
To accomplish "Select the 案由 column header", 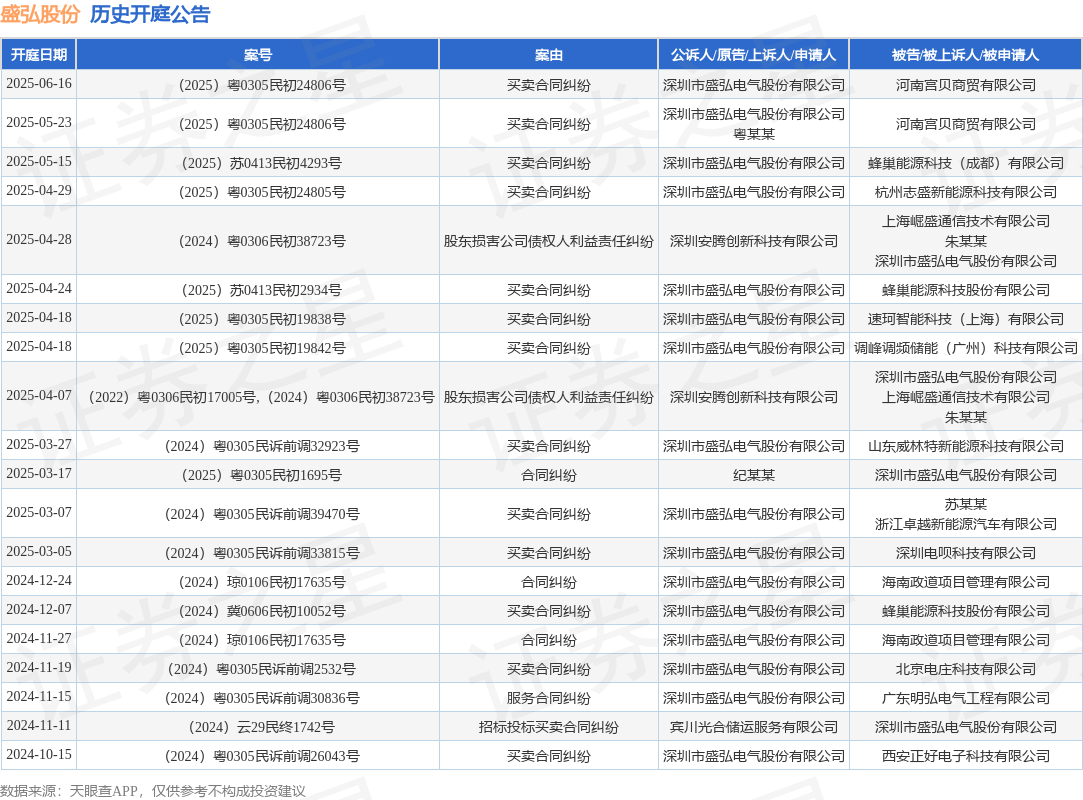I will pyautogui.click(x=548, y=55).
